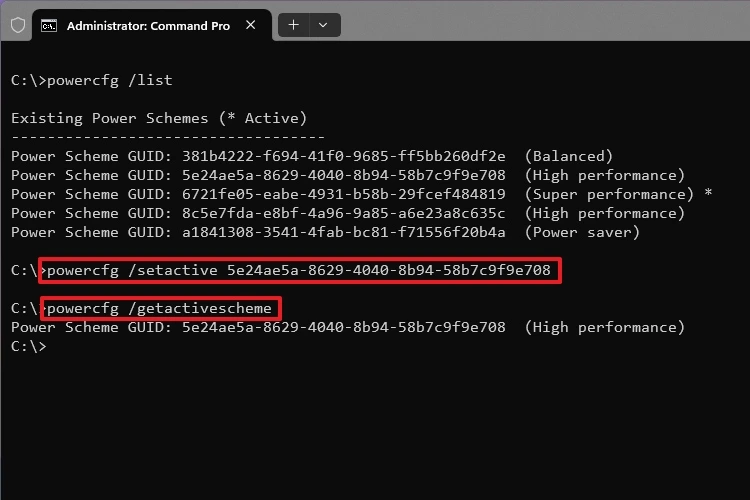Image resolution: width=750 pixels, height=500 pixels.
Task: Click the GUID starting with 5e24ae5a in the scheme list
Action: (x=343, y=175)
